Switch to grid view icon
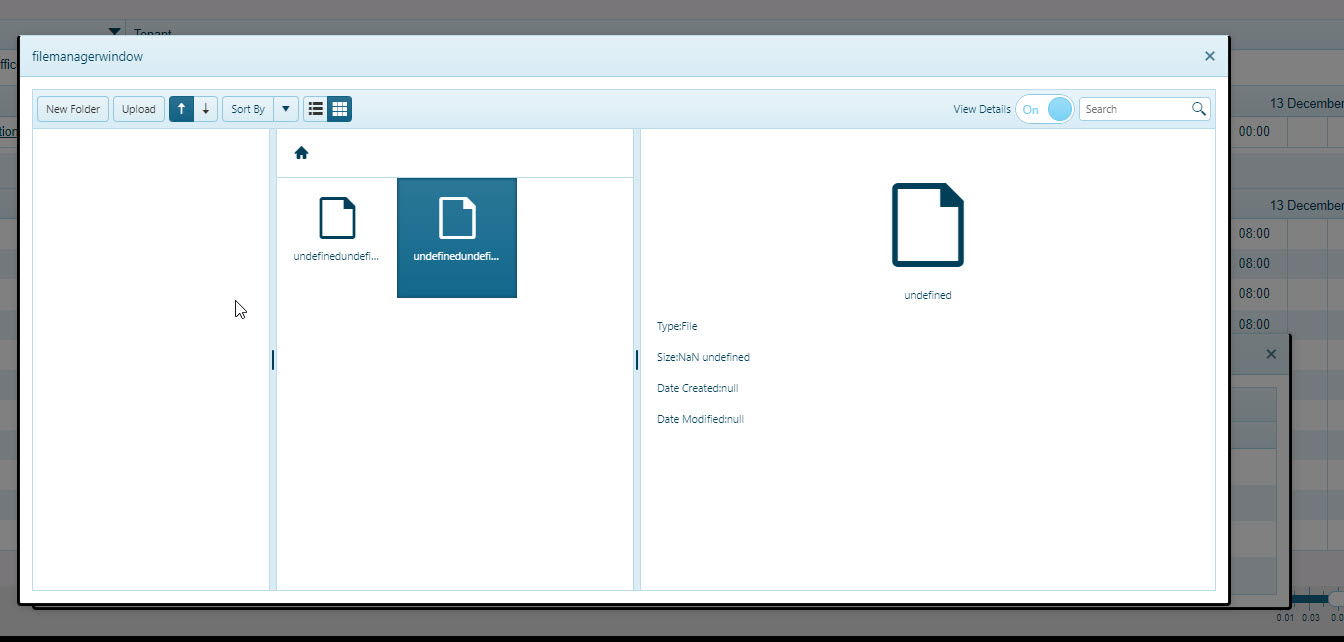The image size is (1344, 642). (x=340, y=109)
